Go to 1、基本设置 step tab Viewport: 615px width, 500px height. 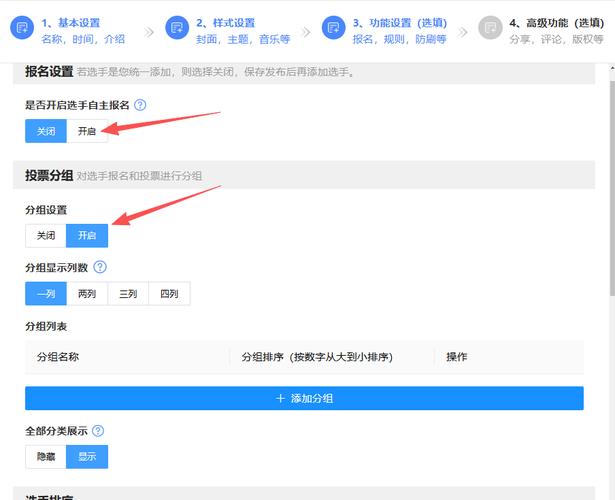tap(71, 23)
